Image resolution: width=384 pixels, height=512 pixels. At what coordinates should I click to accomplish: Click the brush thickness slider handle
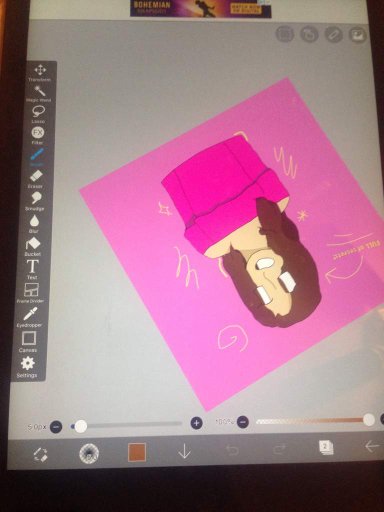pyautogui.click(x=80, y=426)
